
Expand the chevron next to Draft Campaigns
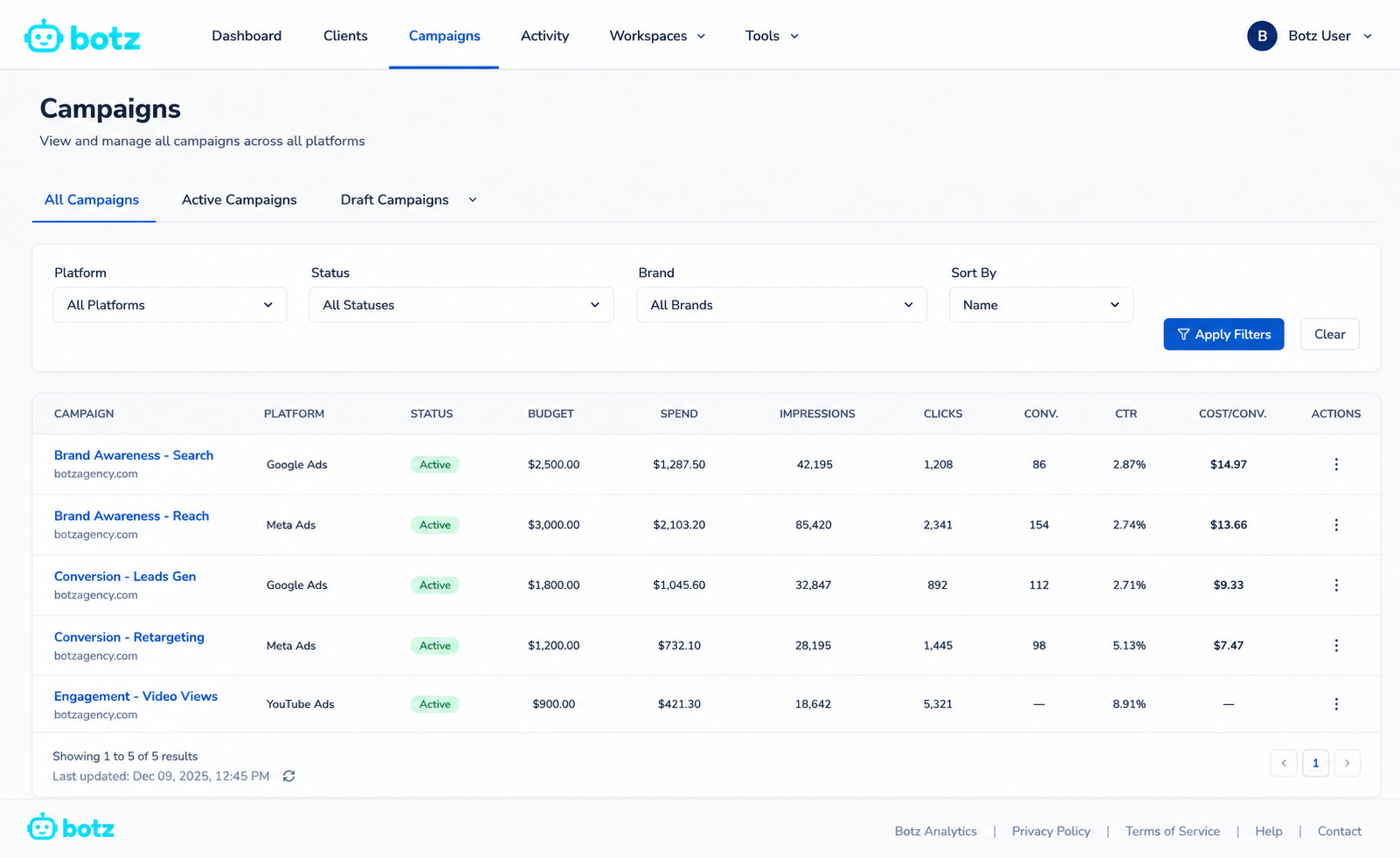[473, 200]
